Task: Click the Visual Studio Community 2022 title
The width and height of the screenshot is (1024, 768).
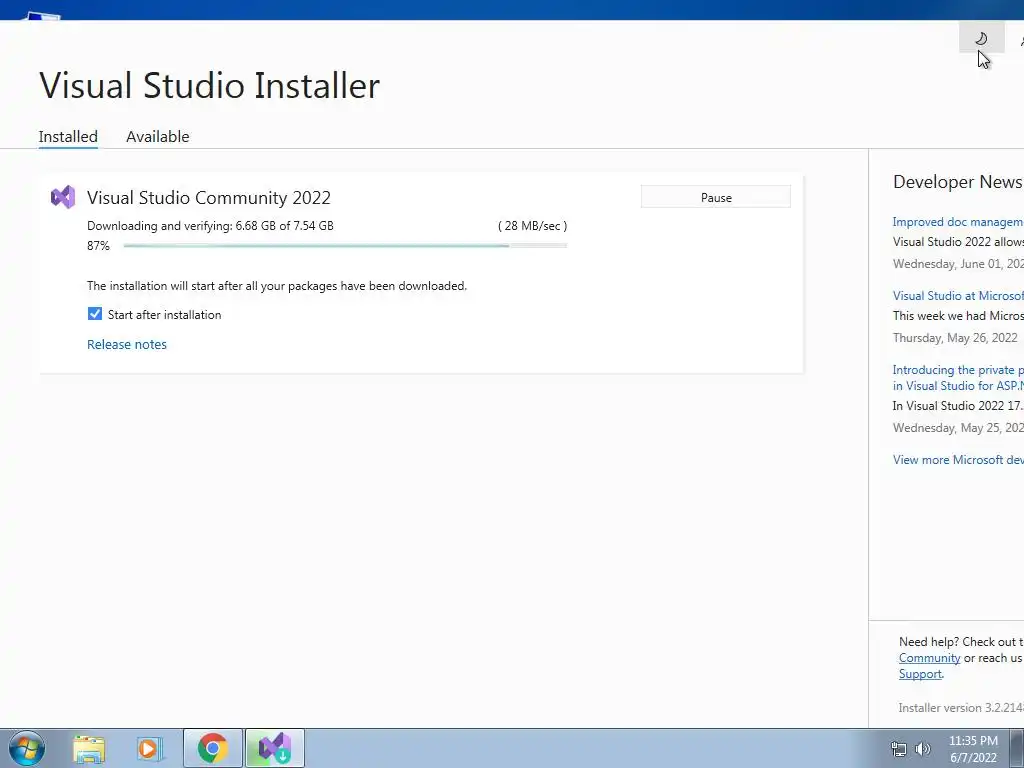Action: pos(209,197)
